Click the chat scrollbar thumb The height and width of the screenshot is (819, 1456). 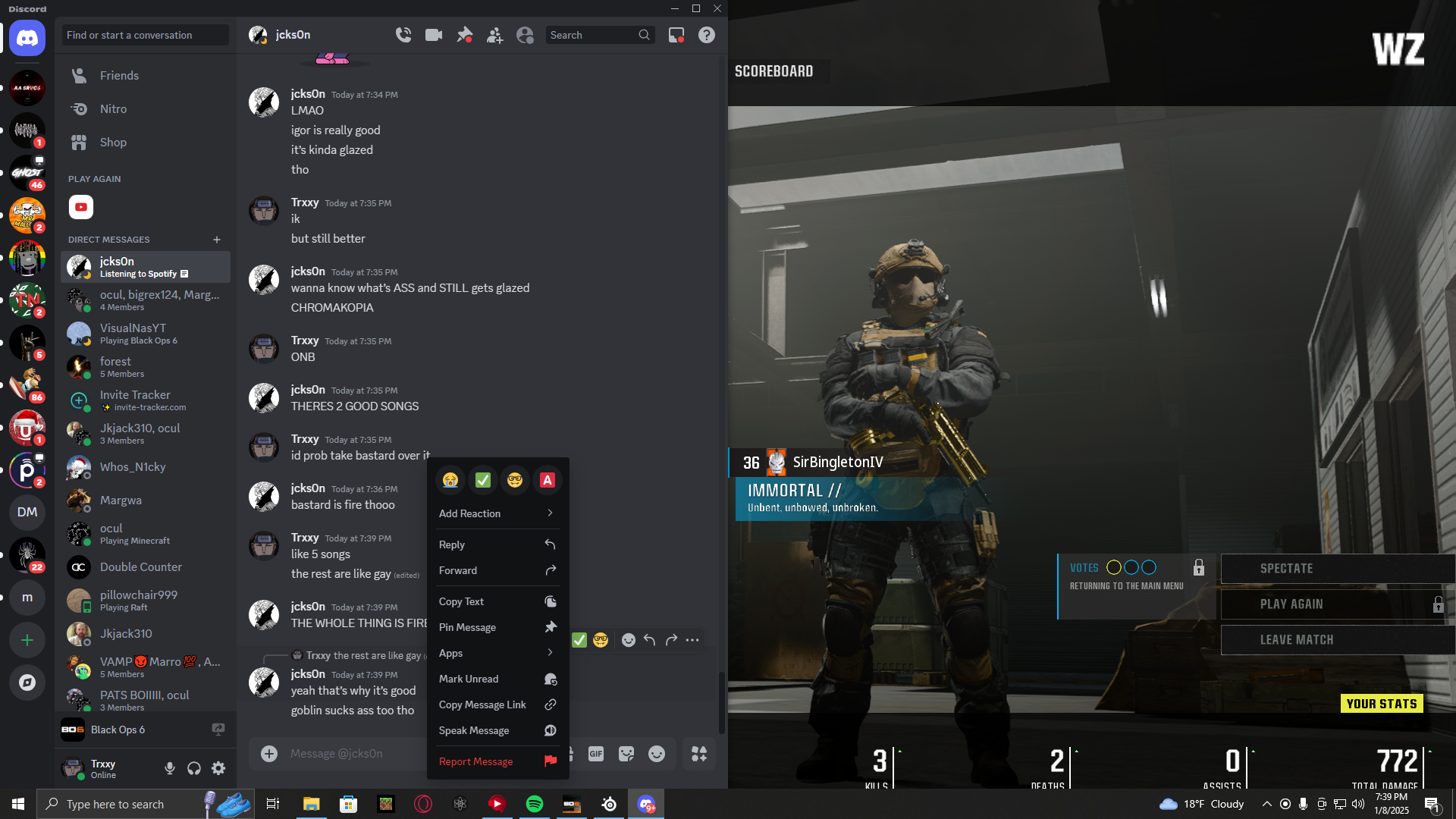pyautogui.click(x=721, y=701)
